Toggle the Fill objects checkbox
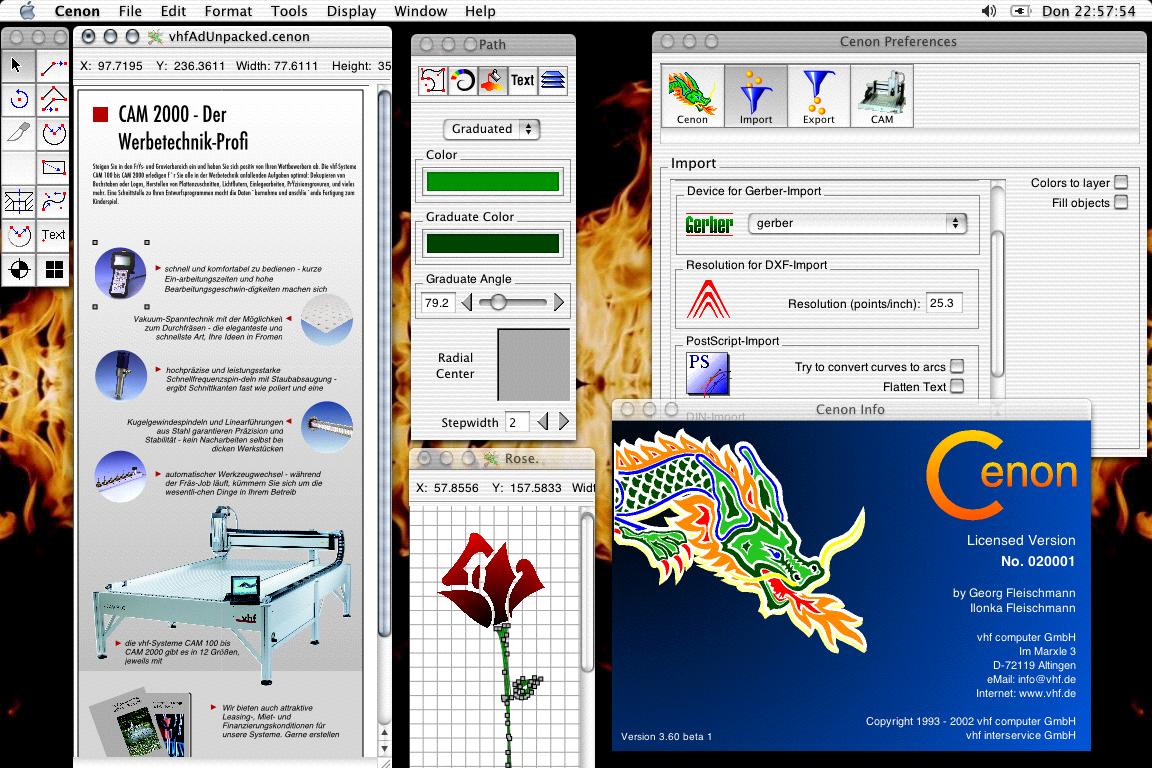This screenshot has height=768, width=1152. [x=1121, y=202]
